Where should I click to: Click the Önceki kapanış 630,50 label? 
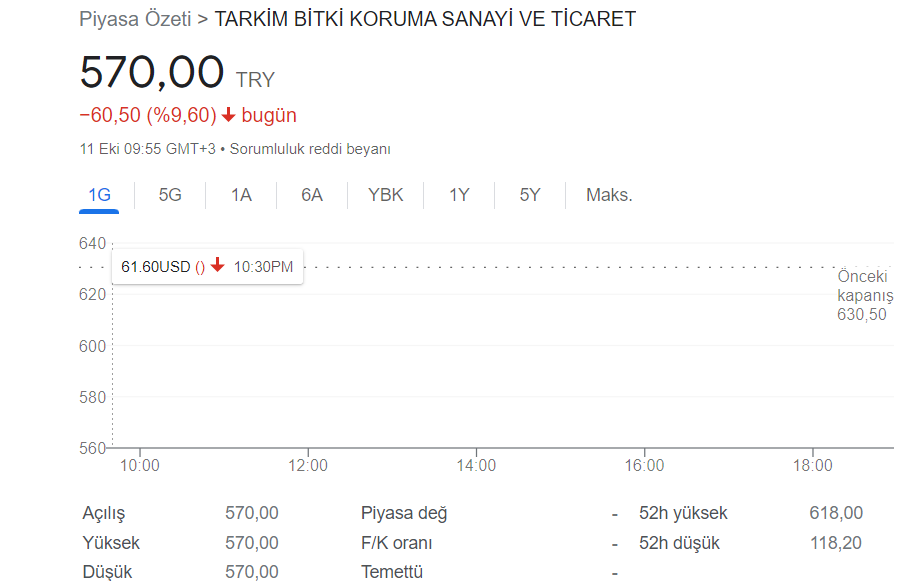(865, 295)
